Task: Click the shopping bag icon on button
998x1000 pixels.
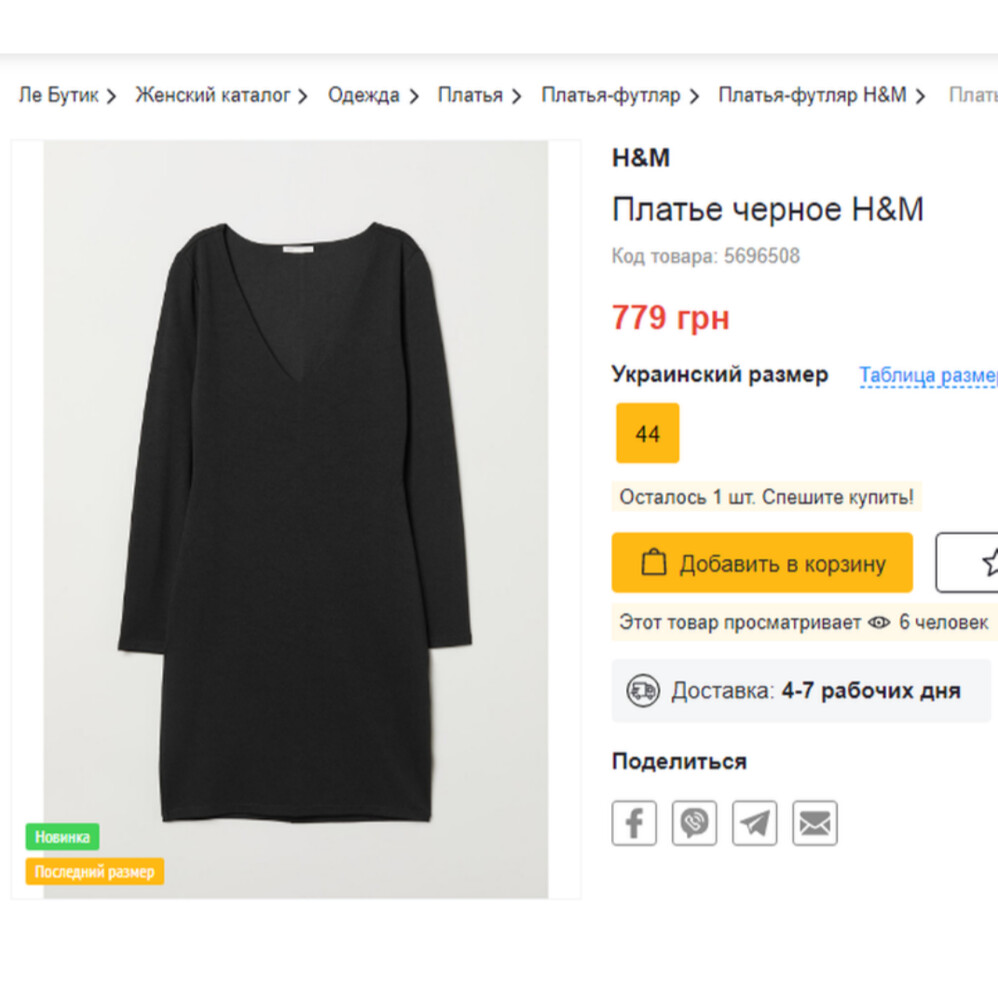Action: tap(653, 563)
